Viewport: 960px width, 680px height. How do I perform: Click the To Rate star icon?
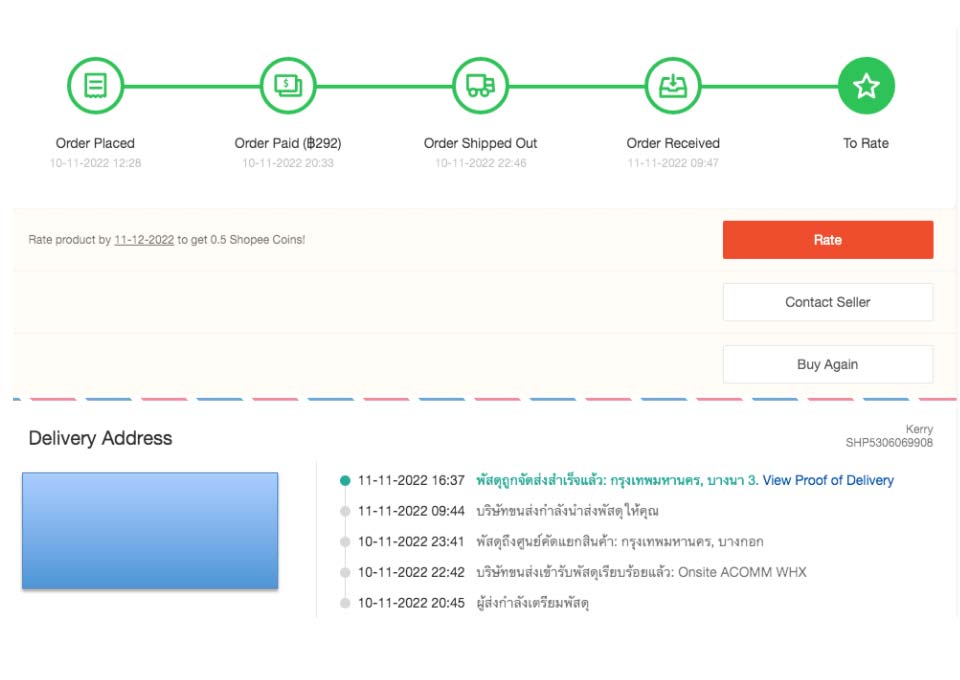pyautogui.click(x=866, y=86)
